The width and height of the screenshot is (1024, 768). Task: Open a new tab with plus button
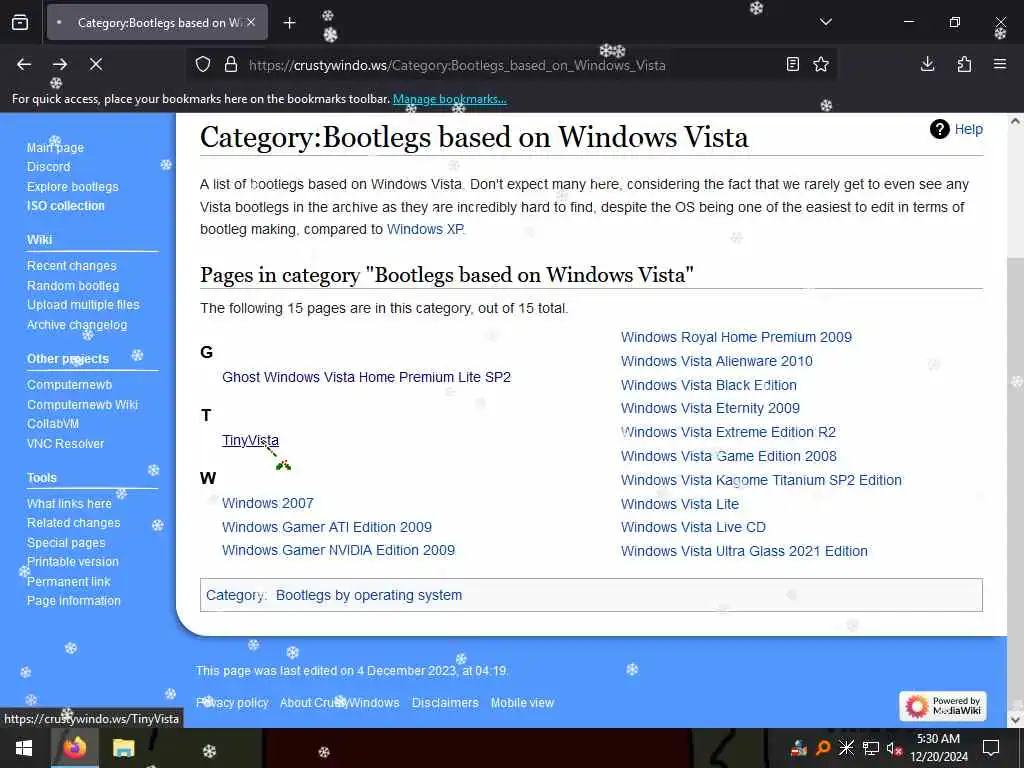pos(289,23)
